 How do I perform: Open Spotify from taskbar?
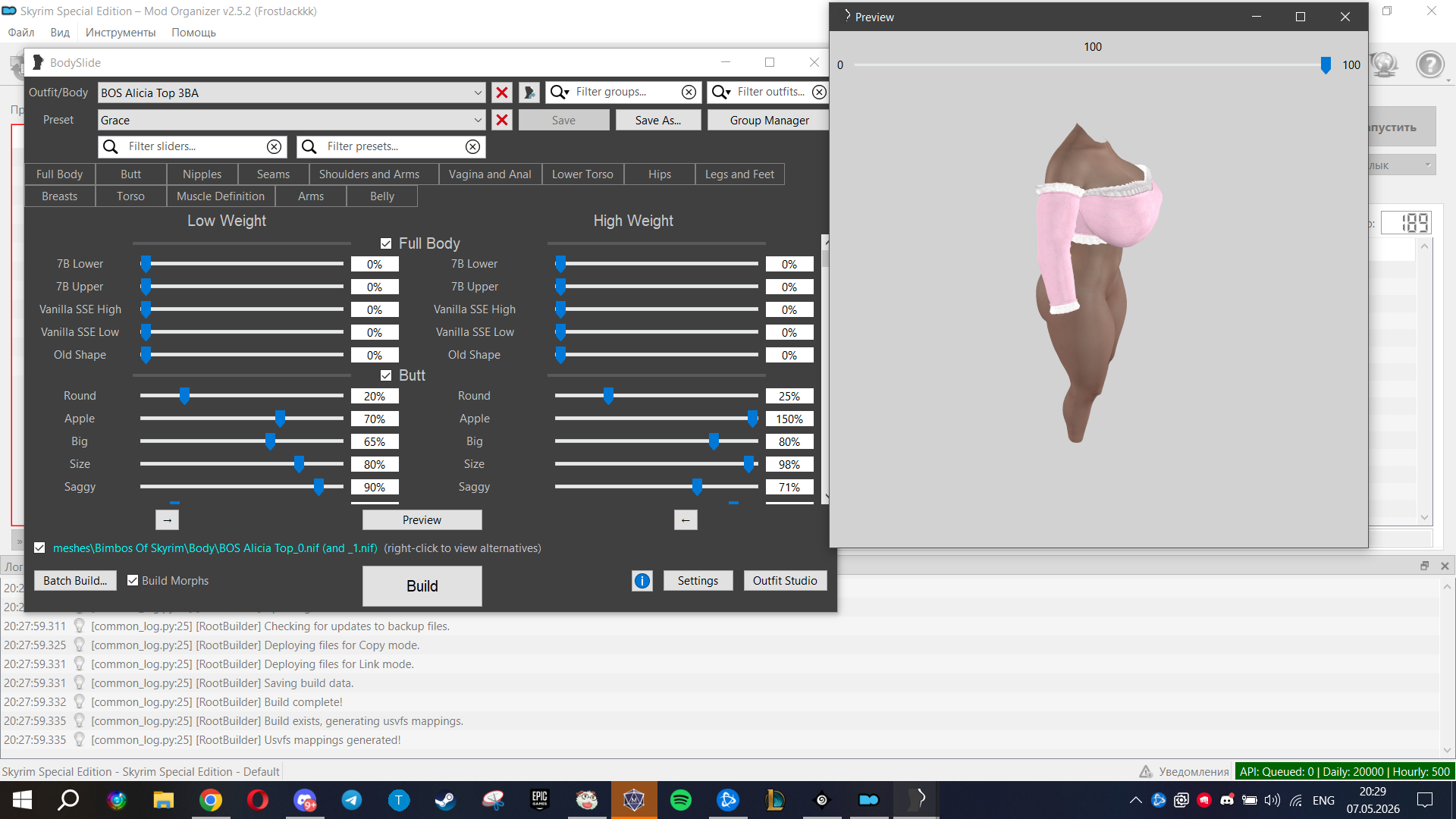tap(681, 800)
